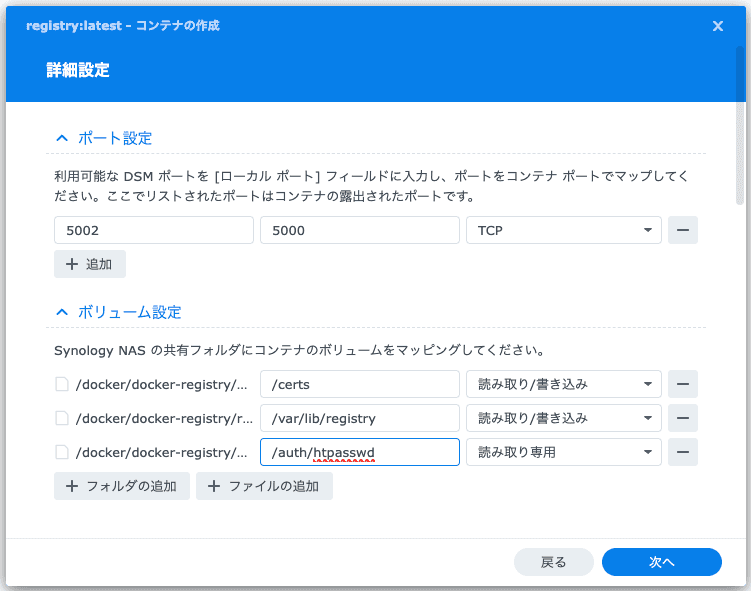Screen dimensions: 751x591
Task: Click ファイルの追加 button
Action: click(264, 486)
